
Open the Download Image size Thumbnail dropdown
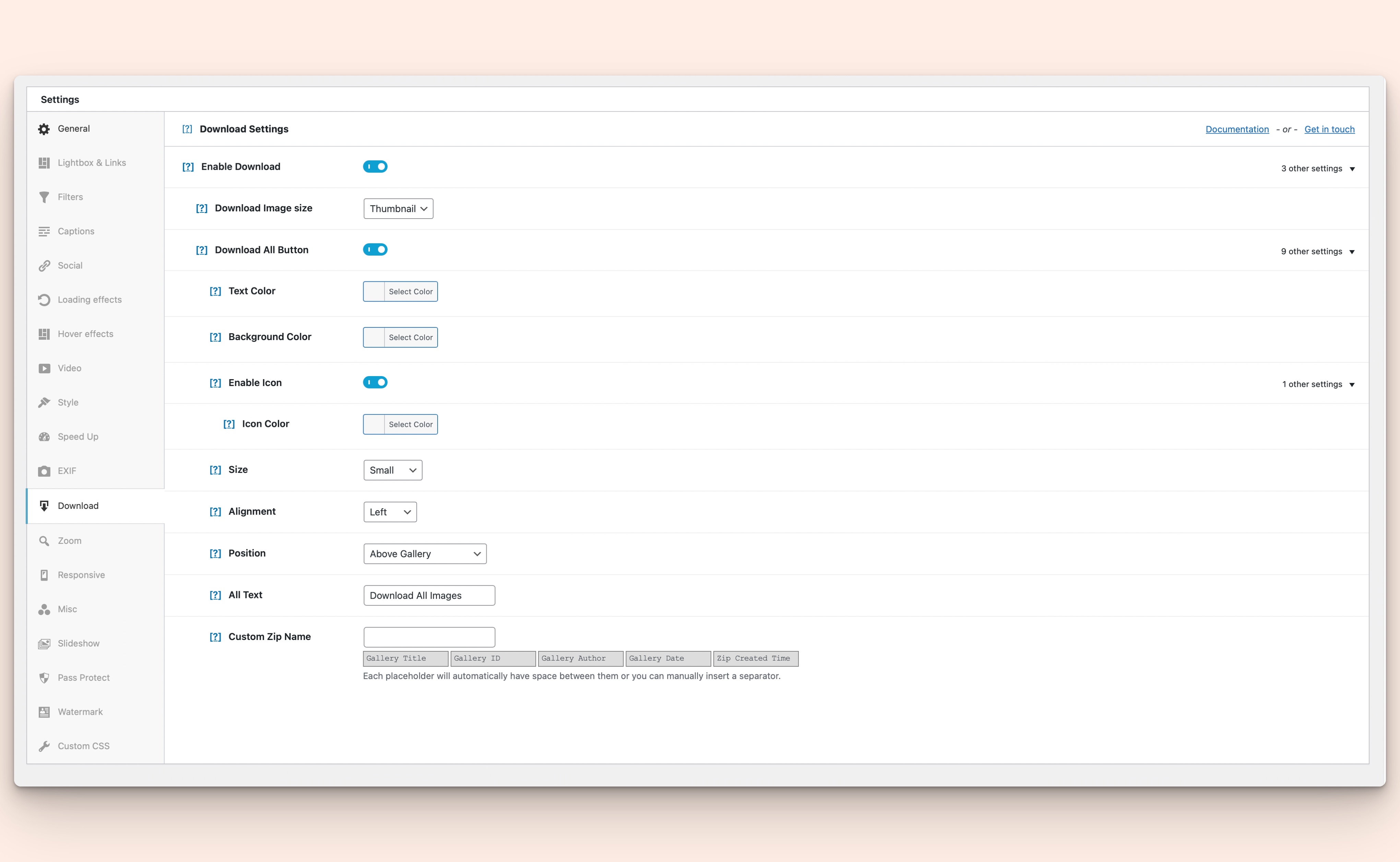[398, 209]
